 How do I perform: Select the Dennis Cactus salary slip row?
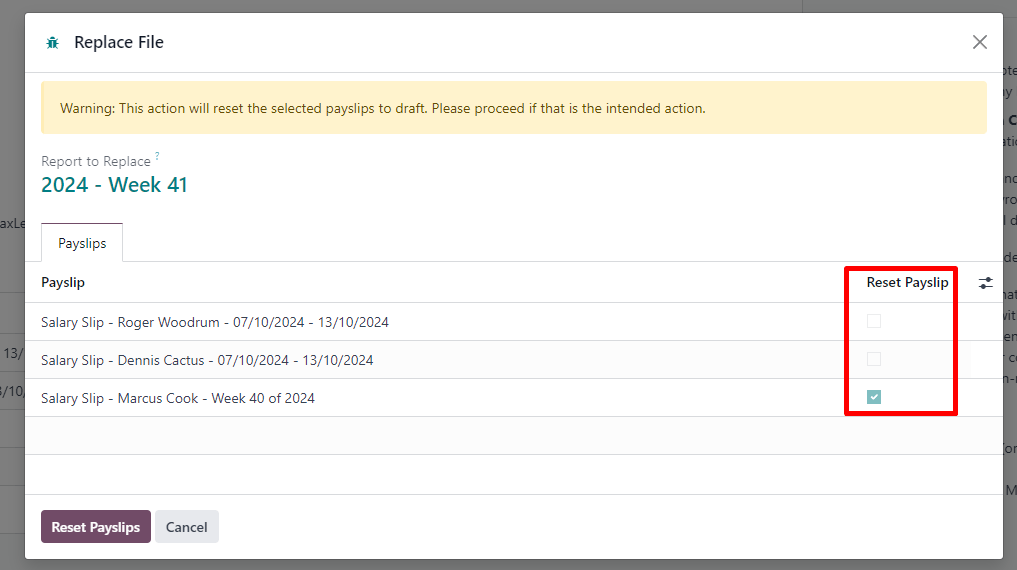[x=207, y=360]
